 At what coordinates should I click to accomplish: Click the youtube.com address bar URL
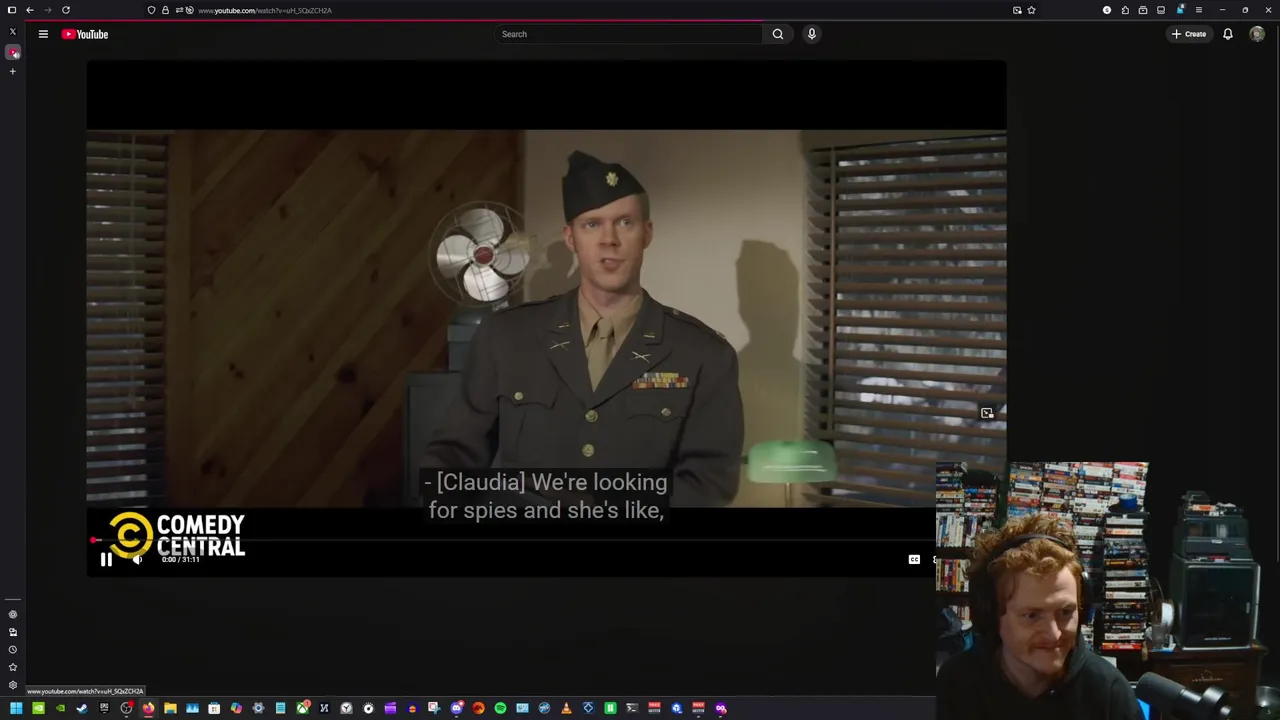(x=265, y=10)
